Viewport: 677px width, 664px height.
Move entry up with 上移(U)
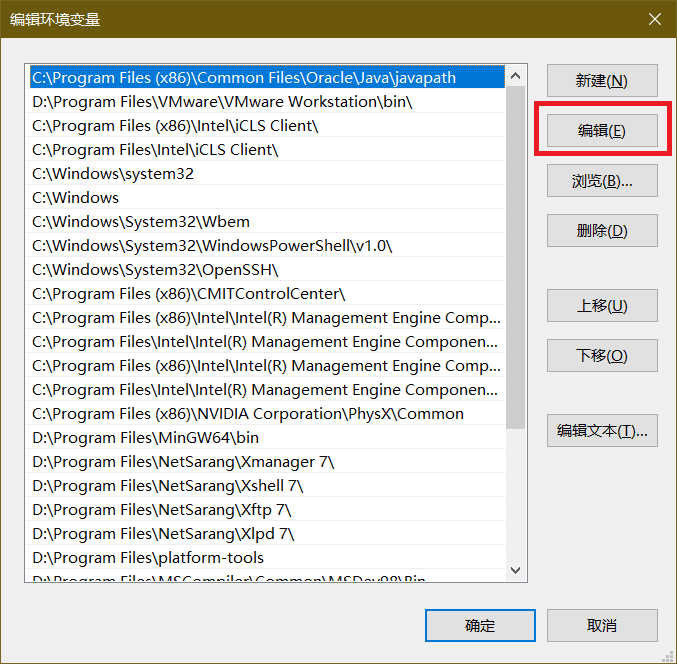(602, 306)
